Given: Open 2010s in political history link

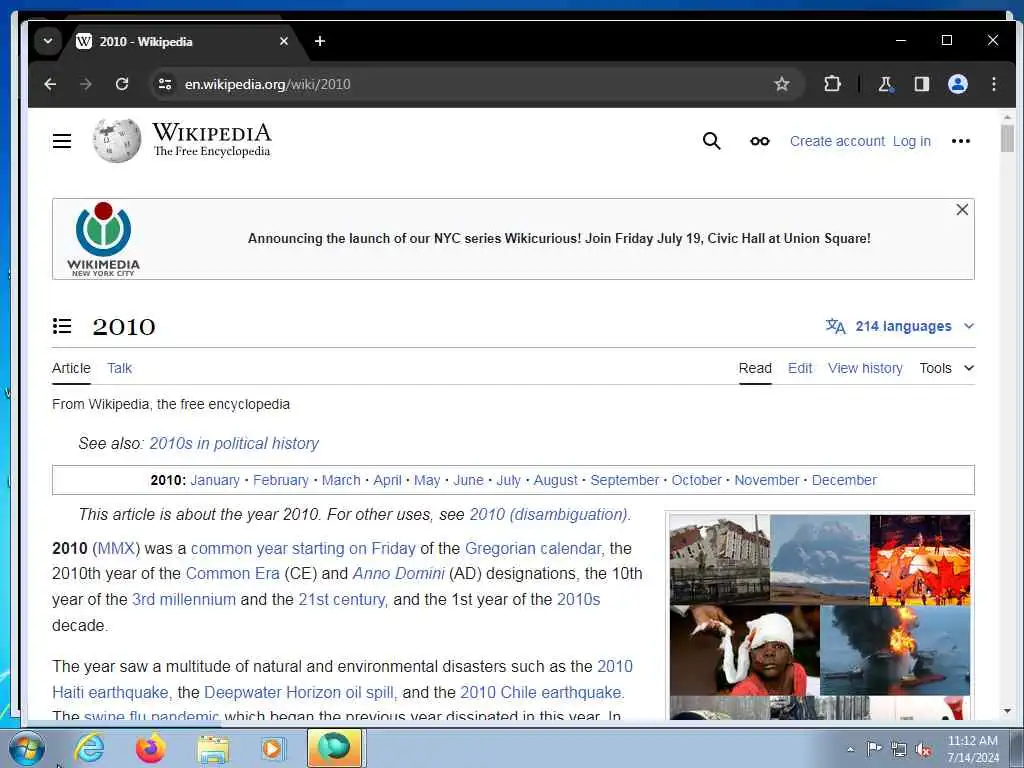Looking at the screenshot, I should (x=234, y=443).
